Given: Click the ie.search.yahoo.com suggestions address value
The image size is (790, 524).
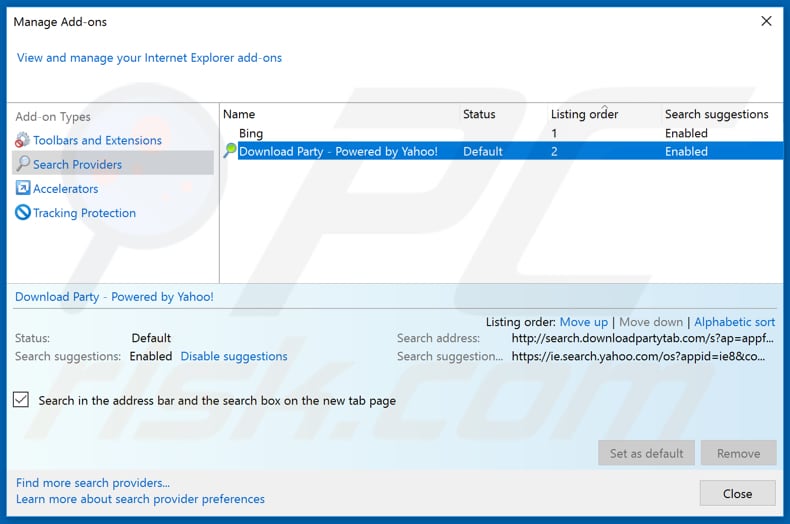Looking at the screenshot, I should pyautogui.click(x=638, y=356).
